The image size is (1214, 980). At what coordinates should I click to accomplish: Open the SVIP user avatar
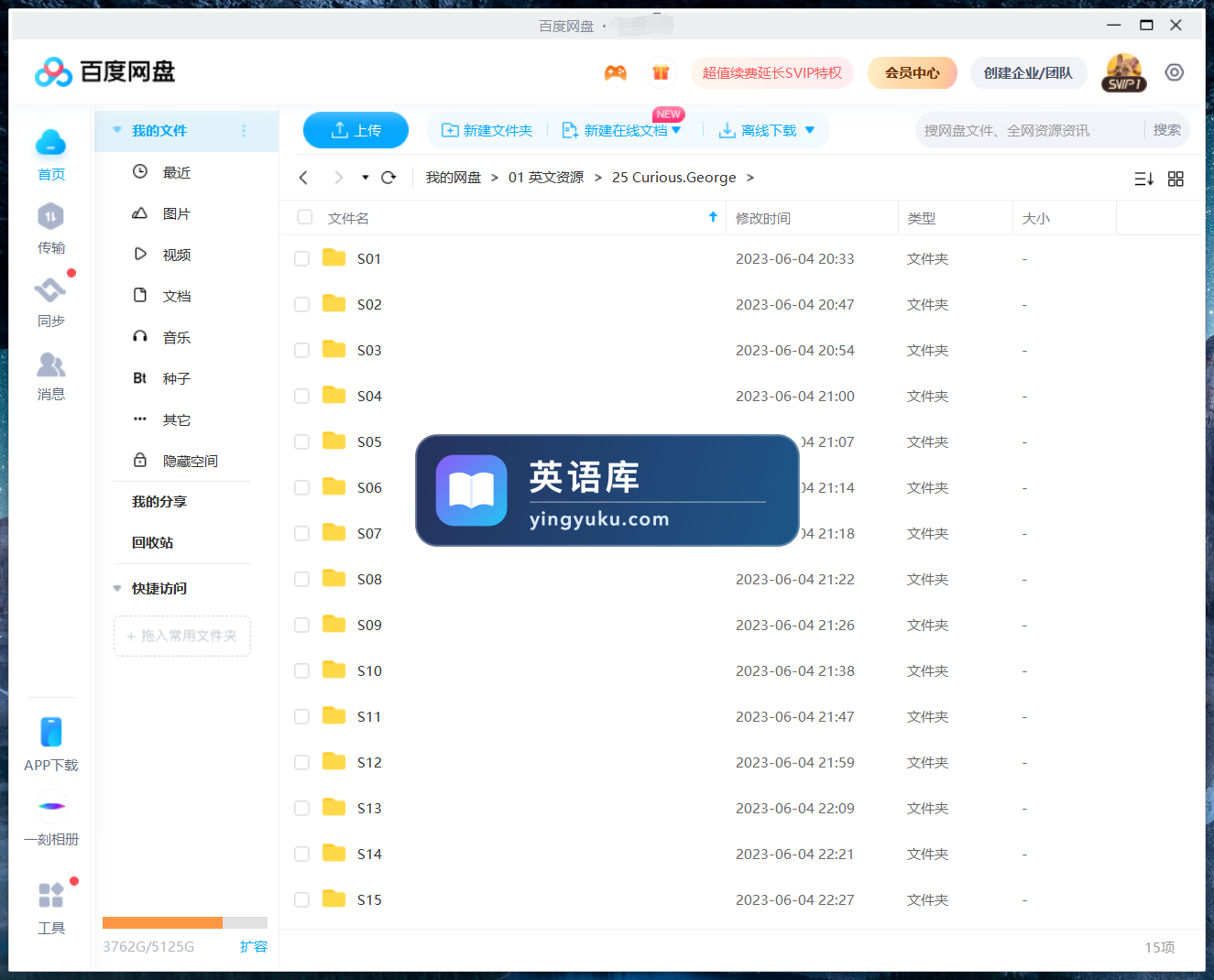(1124, 72)
